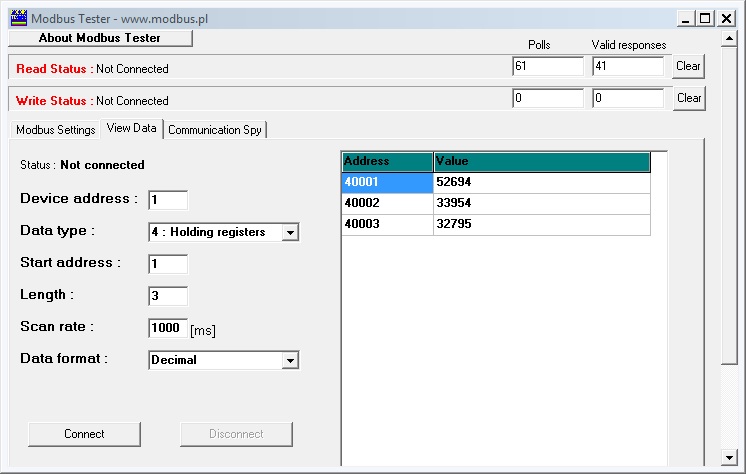Clear the Read Status counters

coord(688,66)
